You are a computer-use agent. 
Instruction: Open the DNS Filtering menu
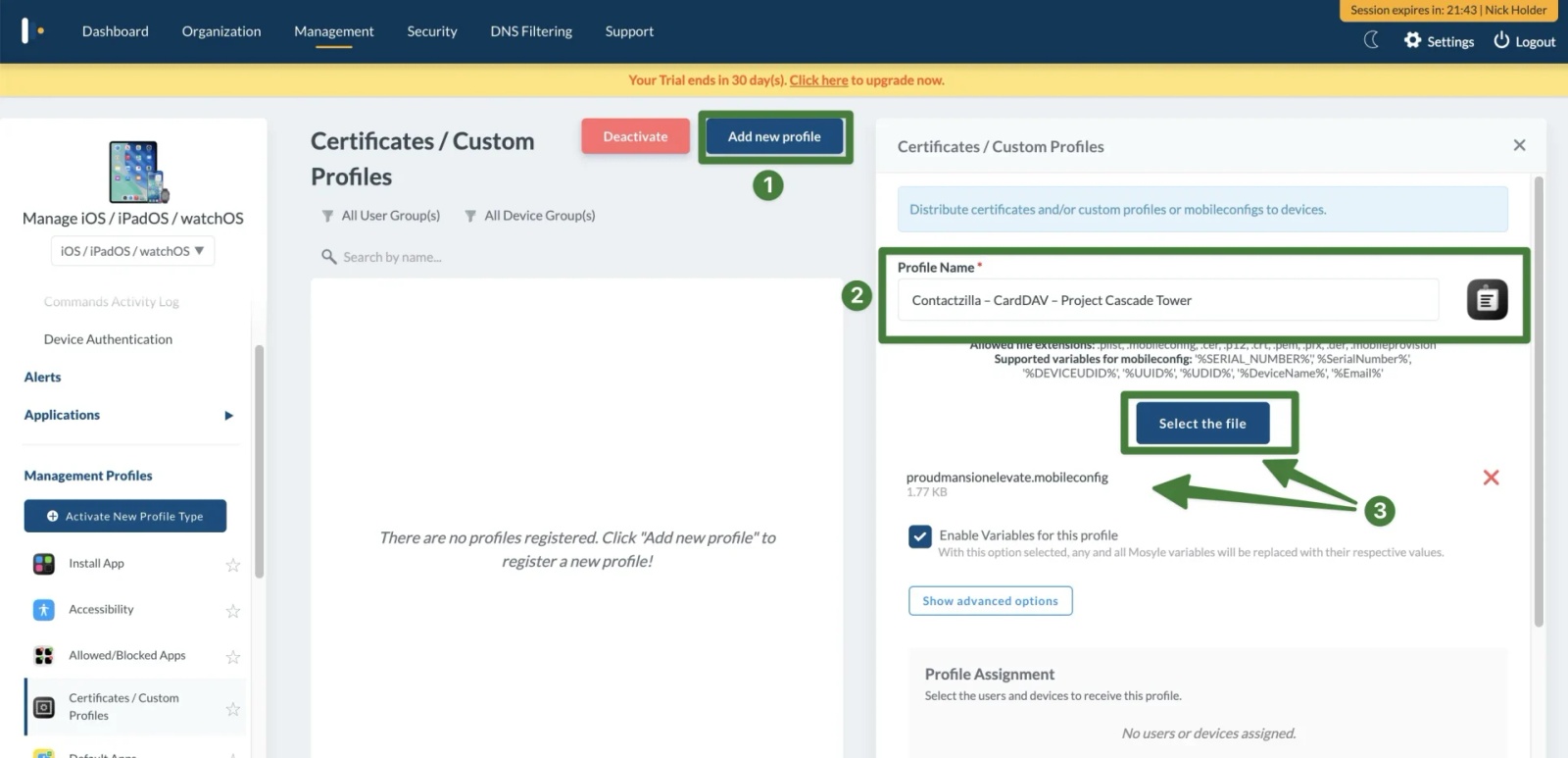click(531, 31)
